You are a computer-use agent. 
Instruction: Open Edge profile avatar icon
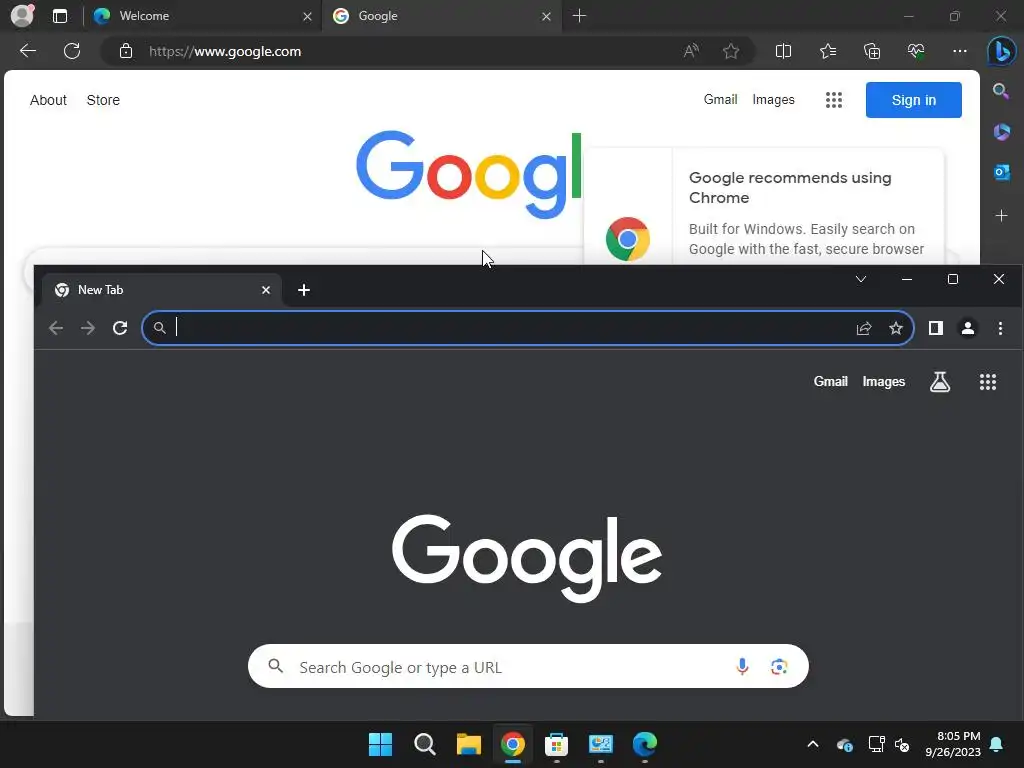pyautogui.click(x=22, y=16)
